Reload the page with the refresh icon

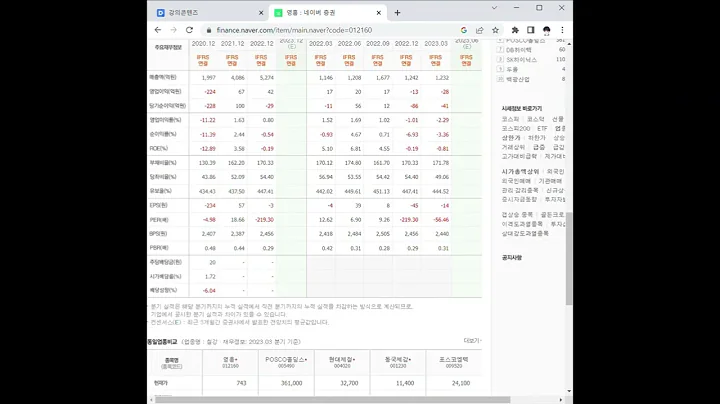[x=189, y=30]
